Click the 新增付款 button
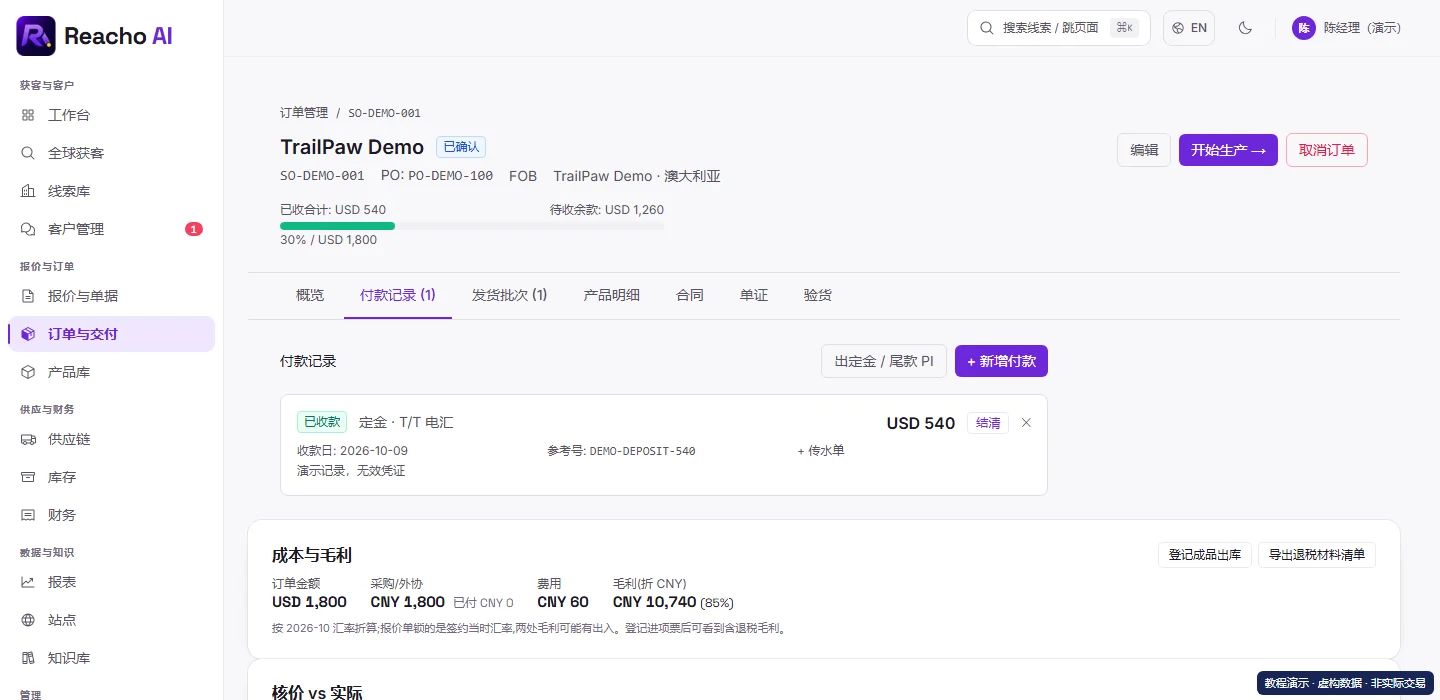This screenshot has width=1440, height=700. click(x=1001, y=361)
